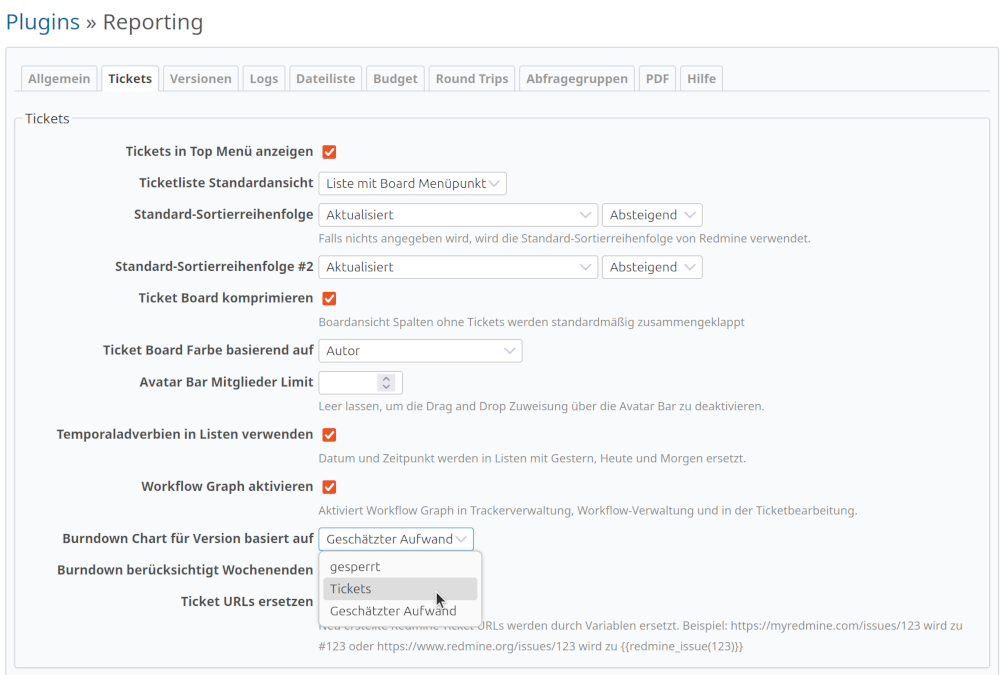Open the 'Standard-Sortierreihenfolge' dropdown showing Aktualisiert

click(457, 214)
